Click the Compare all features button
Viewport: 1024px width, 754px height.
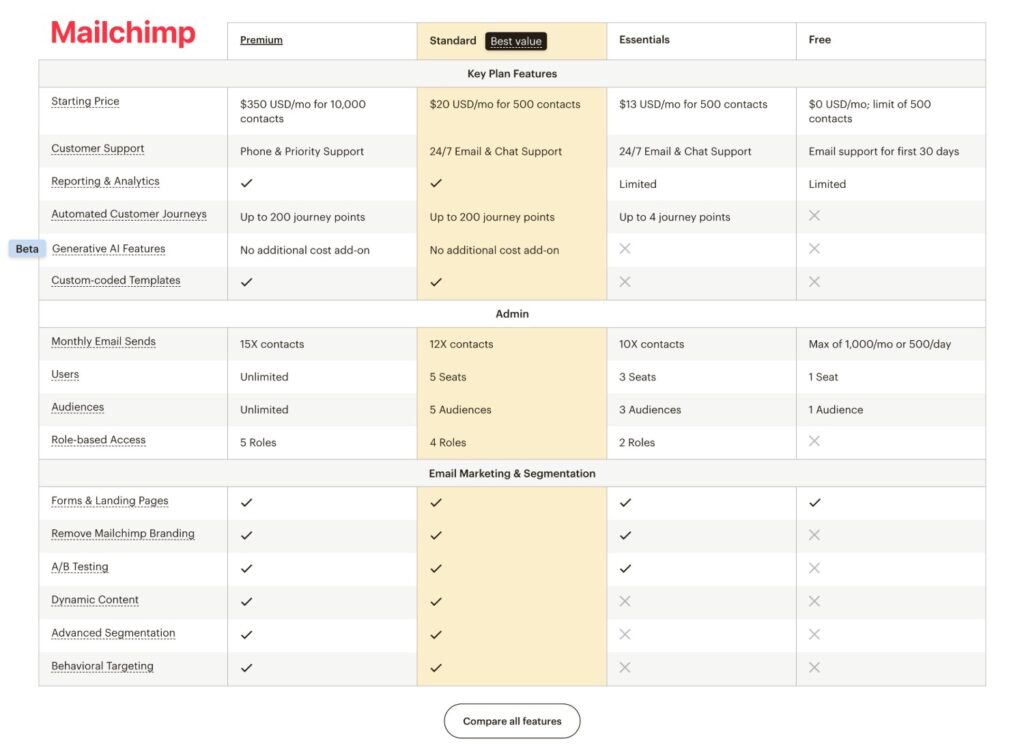(511, 720)
